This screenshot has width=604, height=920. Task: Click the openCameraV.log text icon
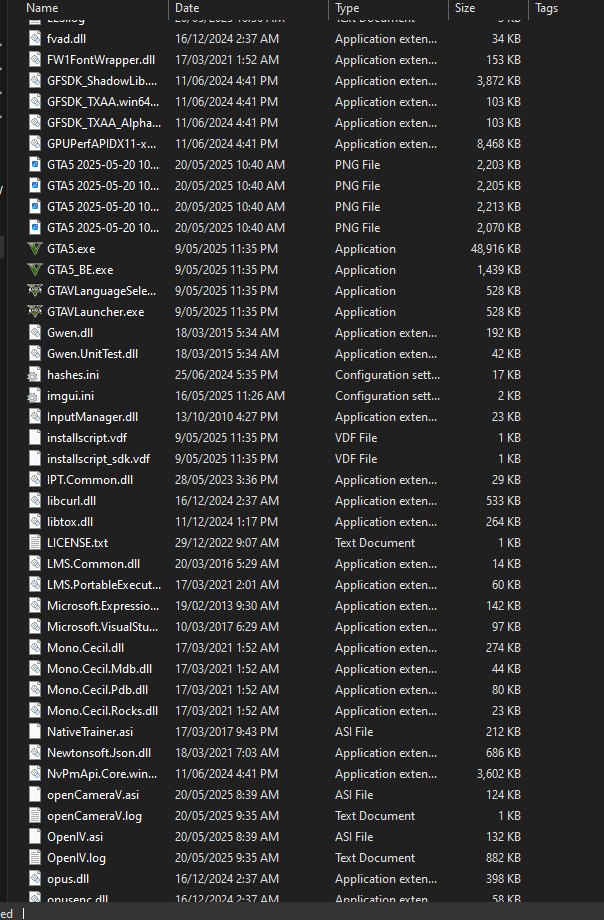35,816
